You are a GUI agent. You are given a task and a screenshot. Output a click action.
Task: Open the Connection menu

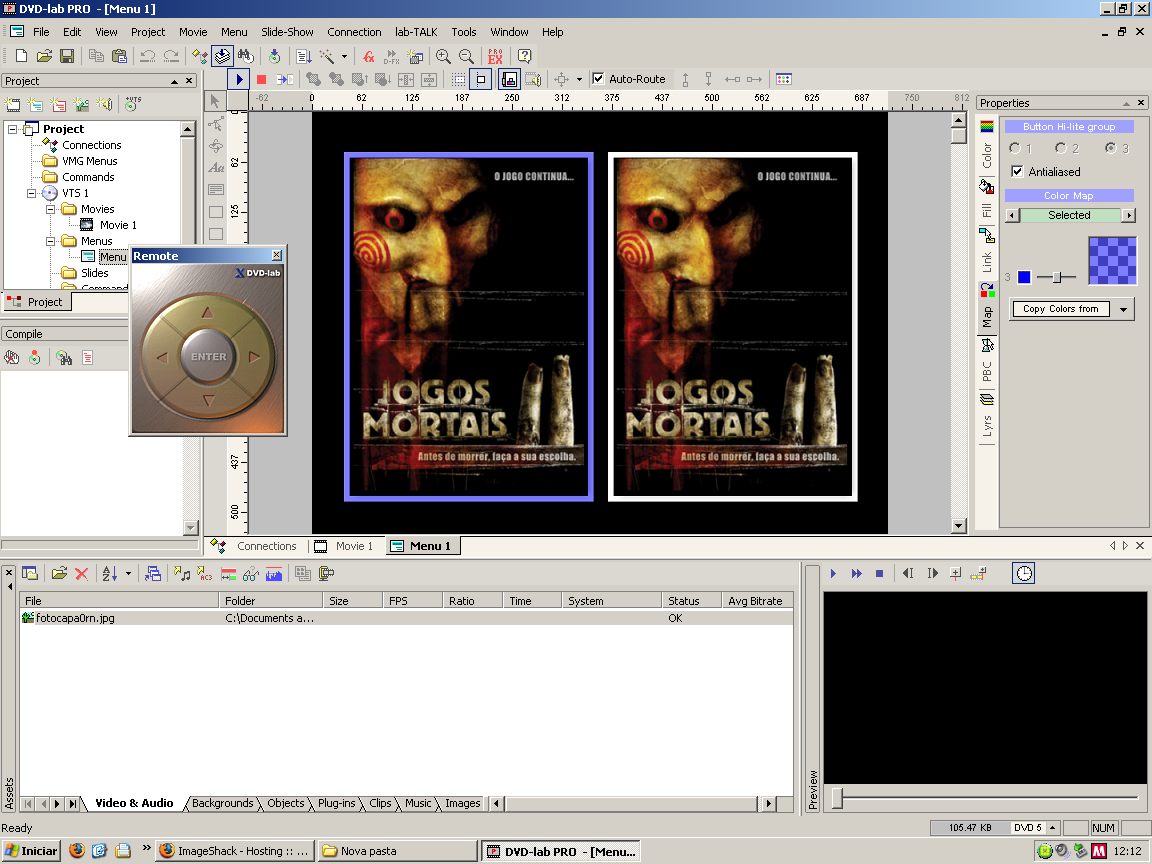tap(354, 32)
